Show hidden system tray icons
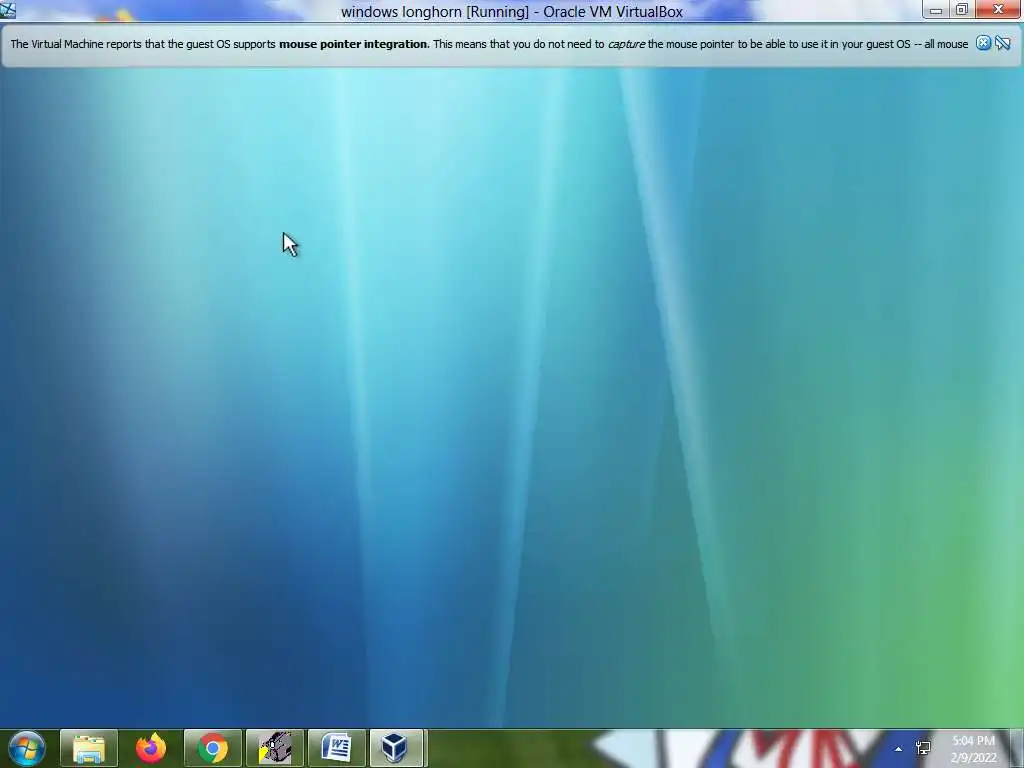1024x768 pixels. [899, 749]
